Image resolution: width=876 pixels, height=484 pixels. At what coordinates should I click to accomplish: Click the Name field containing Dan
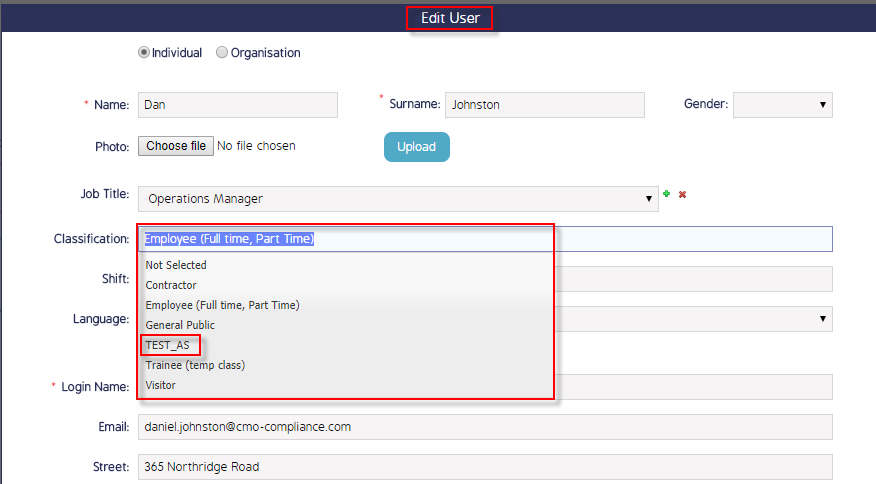tap(238, 105)
